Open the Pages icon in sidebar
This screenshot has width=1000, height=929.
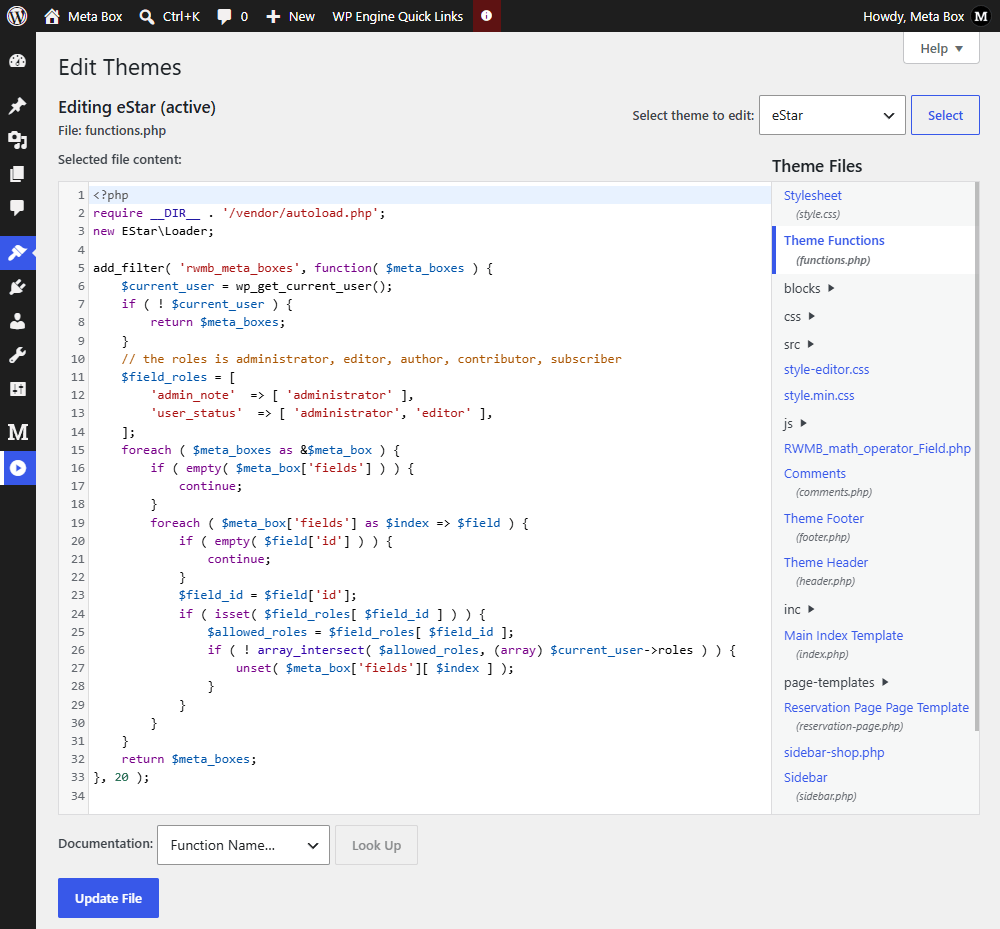coord(17,174)
